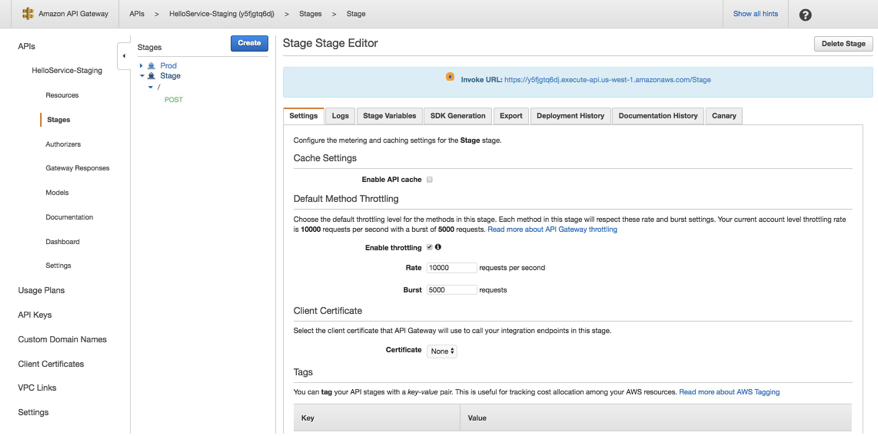Open HelloService-Staging in the sidebar
Image resolution: width=878 pixels, height=436 pixels.
(x=67, y=71)
